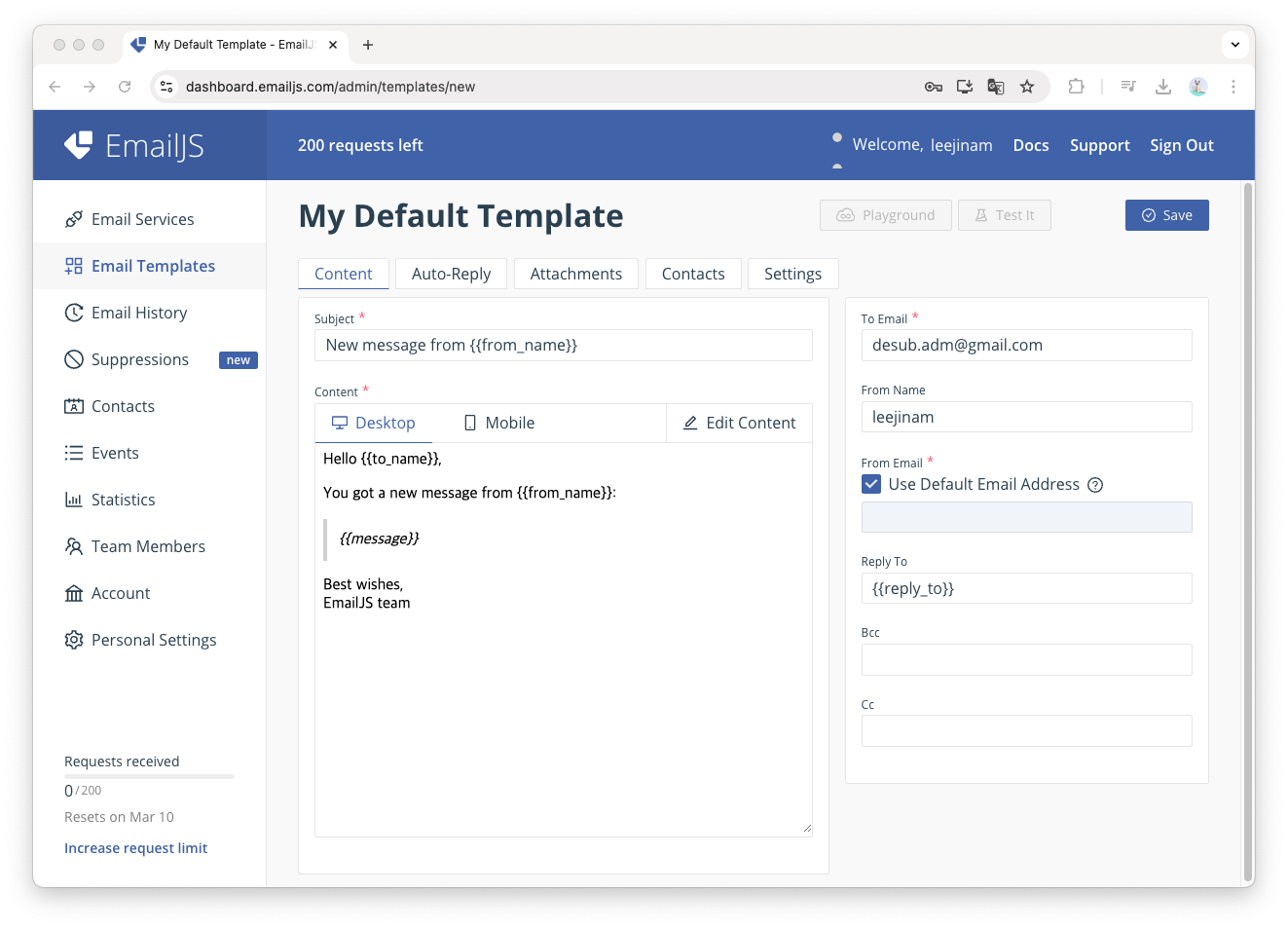Switch to the Content tab
The height and width of the screenshot is (928, 1288).
(344, 274)
